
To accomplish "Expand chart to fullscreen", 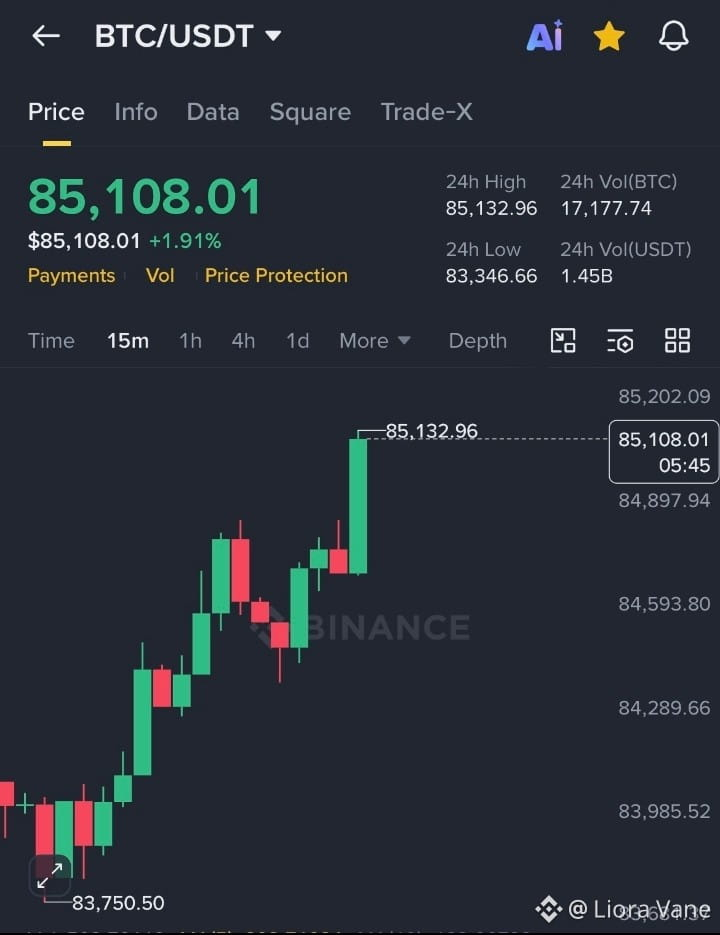I will click(x=50, y=875).
